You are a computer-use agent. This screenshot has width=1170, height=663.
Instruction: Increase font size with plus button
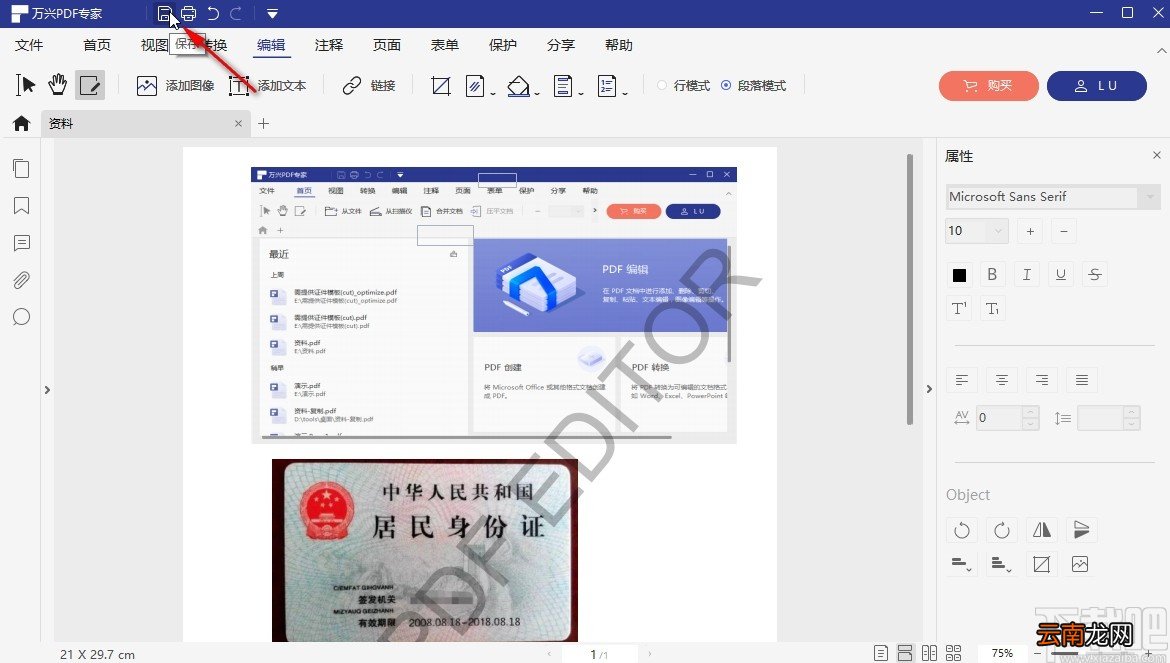[x=1030, y=231]
